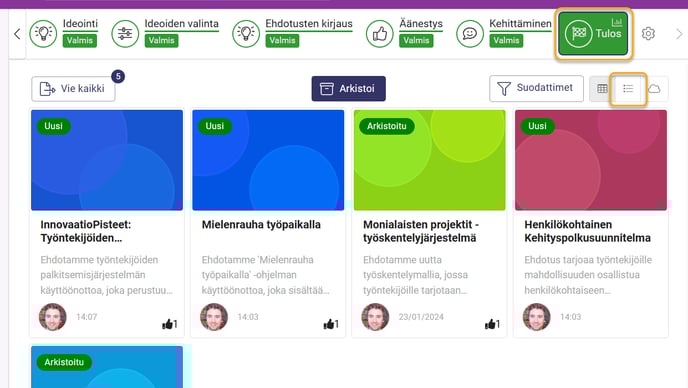The width and height of the screenshot is (688, 388).
Task: Switch to cloud view
Action: click(x=654, y=89)
